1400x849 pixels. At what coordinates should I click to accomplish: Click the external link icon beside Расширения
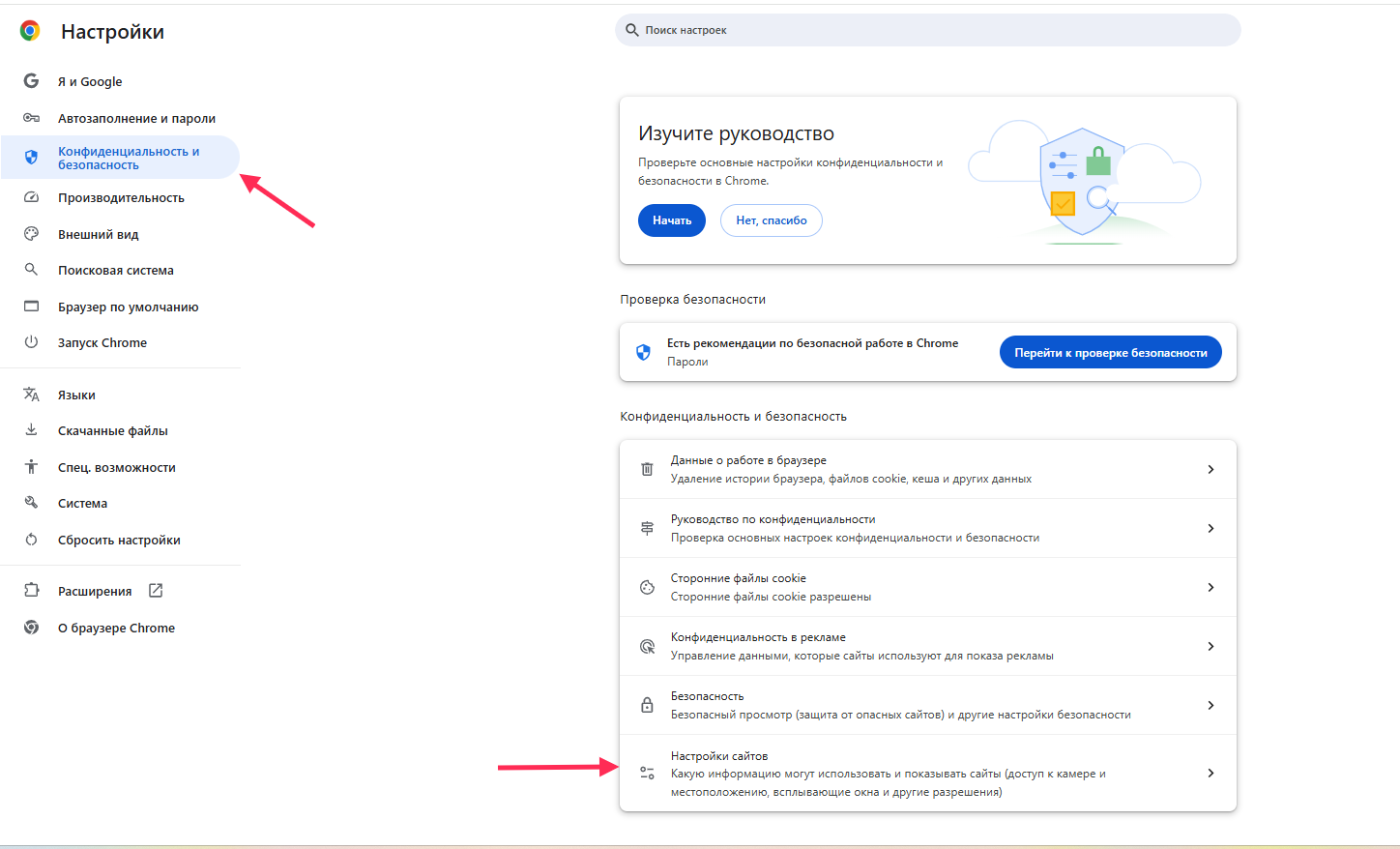tap(156, 591)
